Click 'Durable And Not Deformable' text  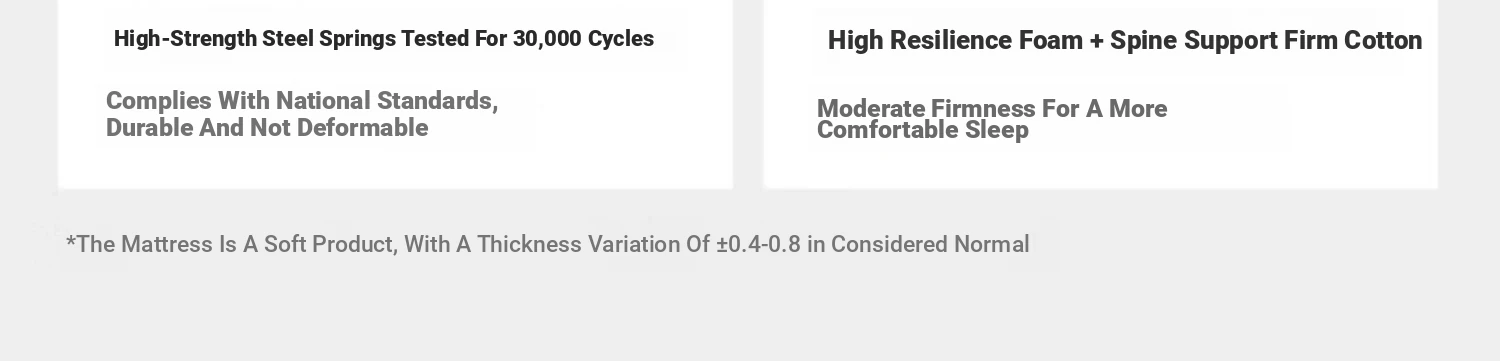coord(267,128)
